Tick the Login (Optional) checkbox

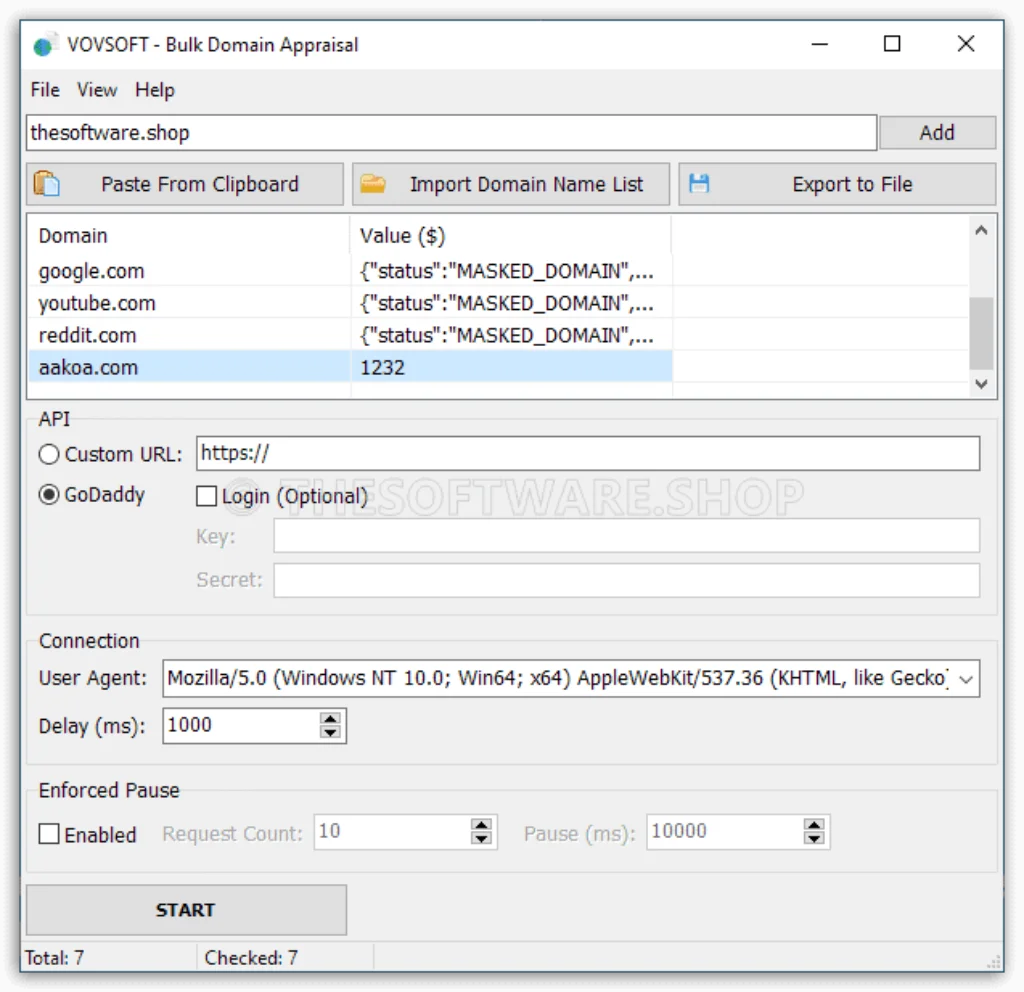point(206,496)
